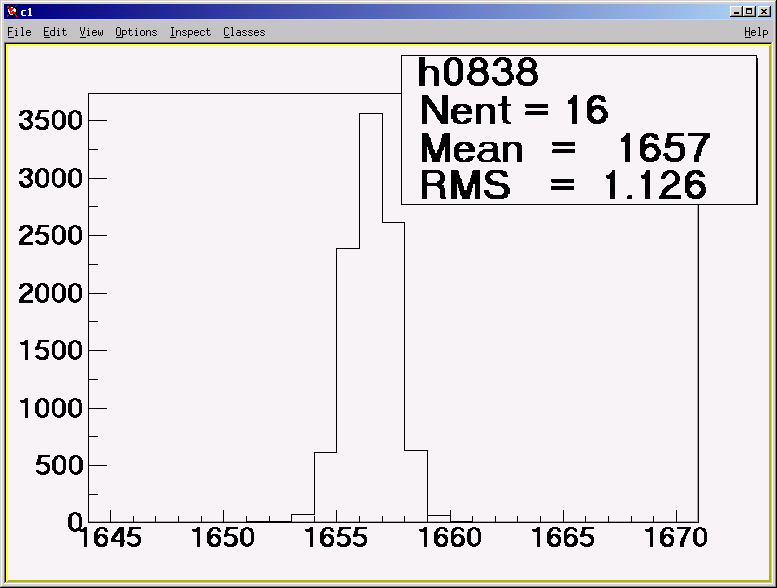Click the y-axis label 3500

click(x=51, y=120)
